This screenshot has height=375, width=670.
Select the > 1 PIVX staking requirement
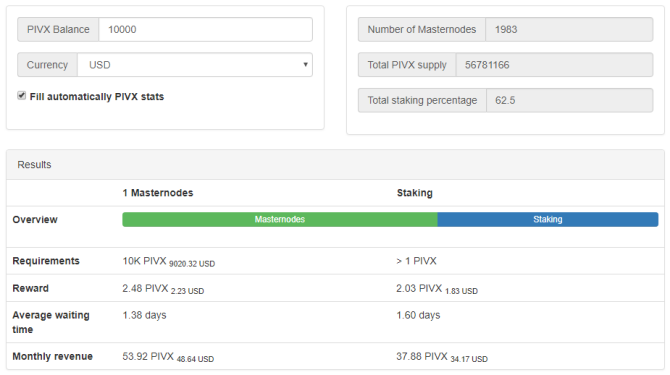click(416, 261)
